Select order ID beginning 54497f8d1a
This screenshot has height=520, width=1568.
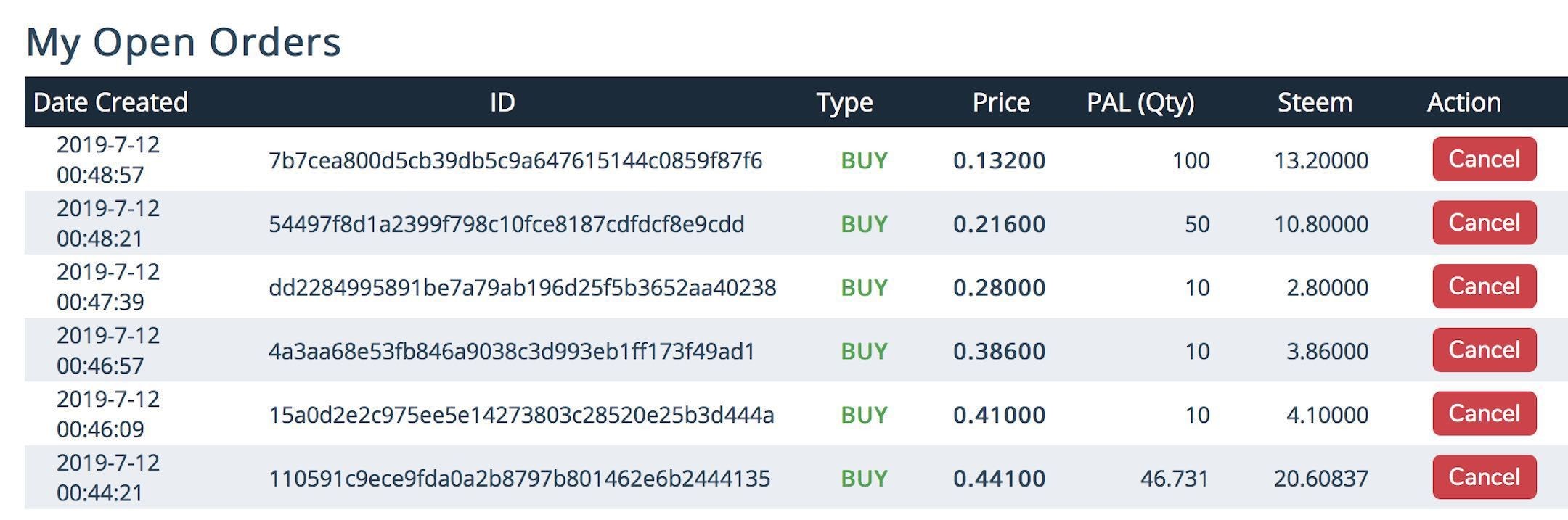[x=506, y=224]
